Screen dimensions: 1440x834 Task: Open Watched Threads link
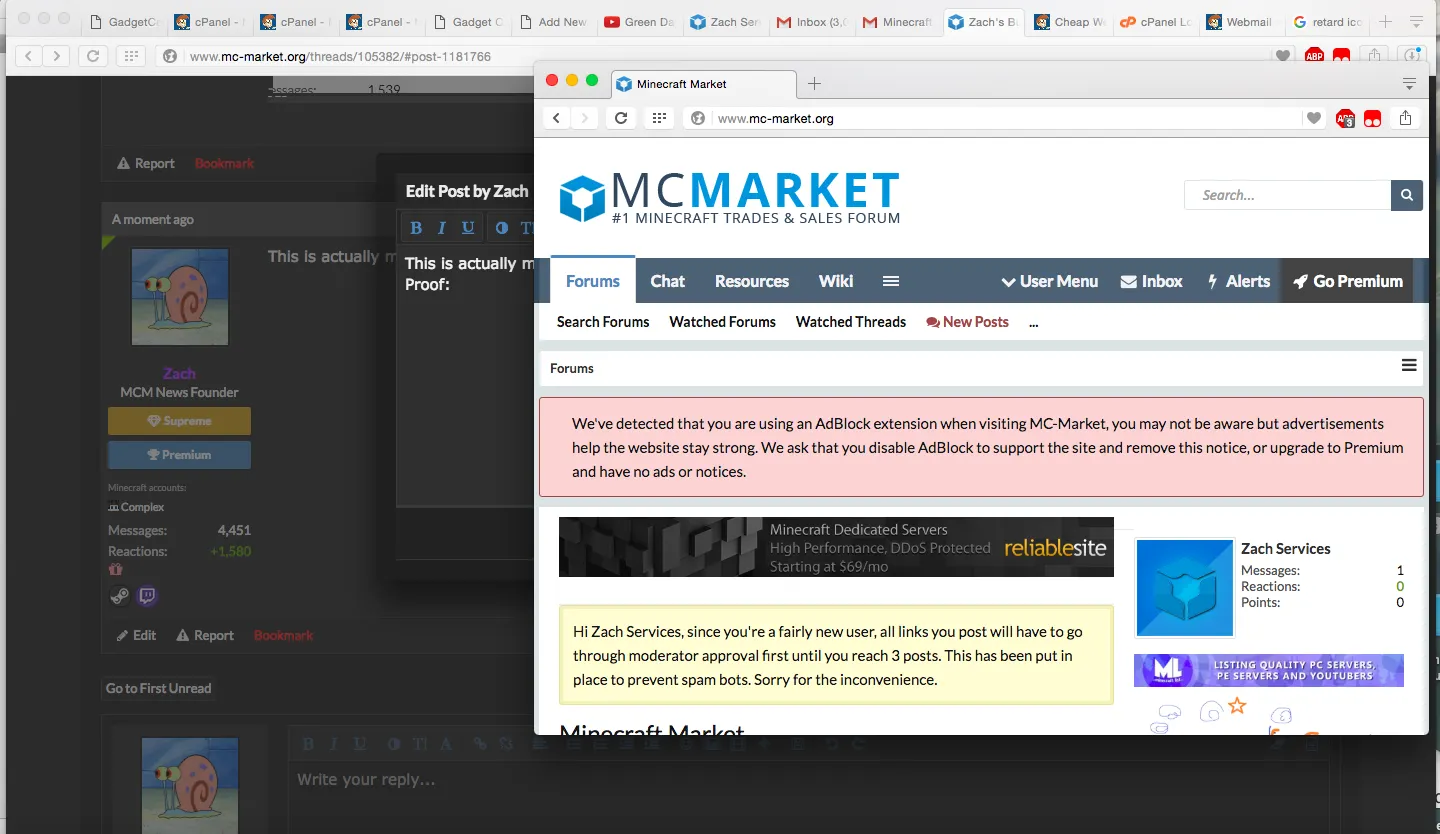pyautogui.click(x=851, y=322)
